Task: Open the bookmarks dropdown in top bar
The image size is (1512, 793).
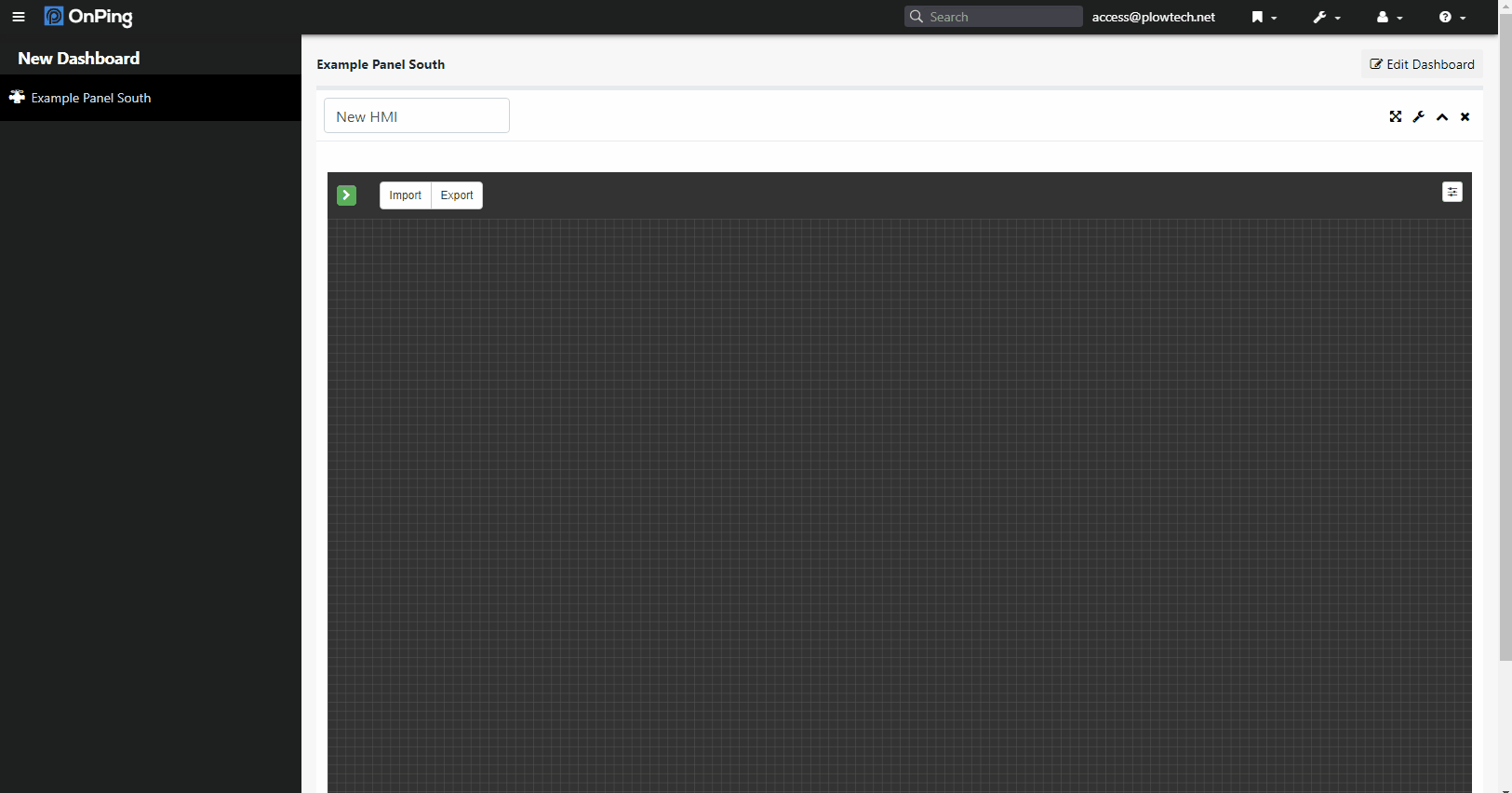Action: 1263,17
